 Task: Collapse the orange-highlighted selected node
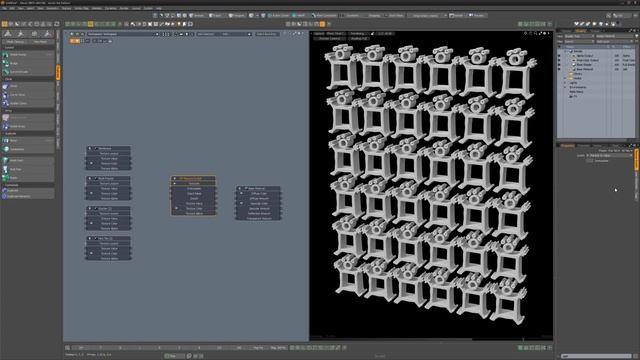click(x=175, y=178)
